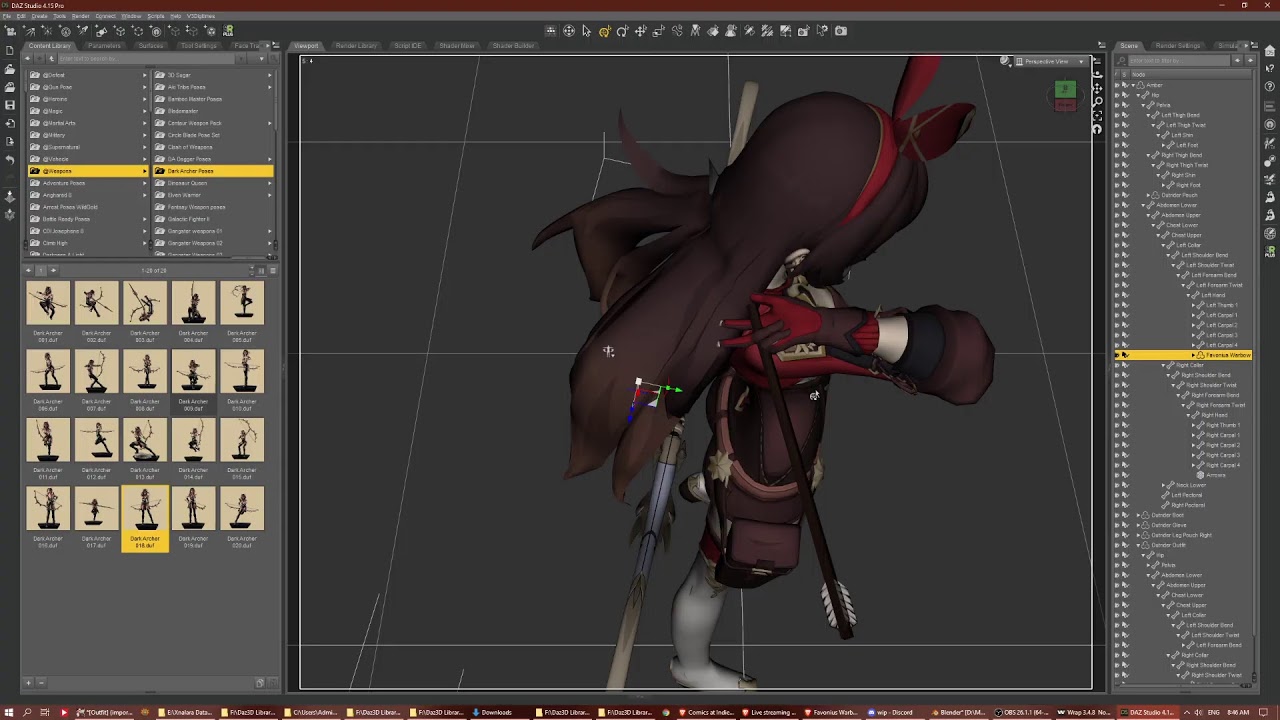The width and height of the screenshot is (1280, 720).
Task: Click the viewport zoom magnifier icon
Action: point(1099,102)
